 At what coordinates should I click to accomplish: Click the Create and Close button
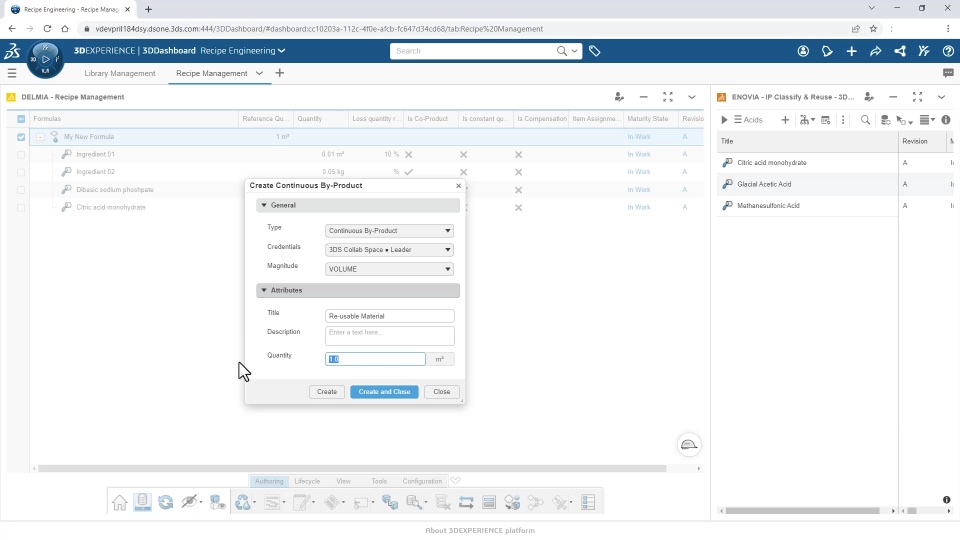coord(384,392)
